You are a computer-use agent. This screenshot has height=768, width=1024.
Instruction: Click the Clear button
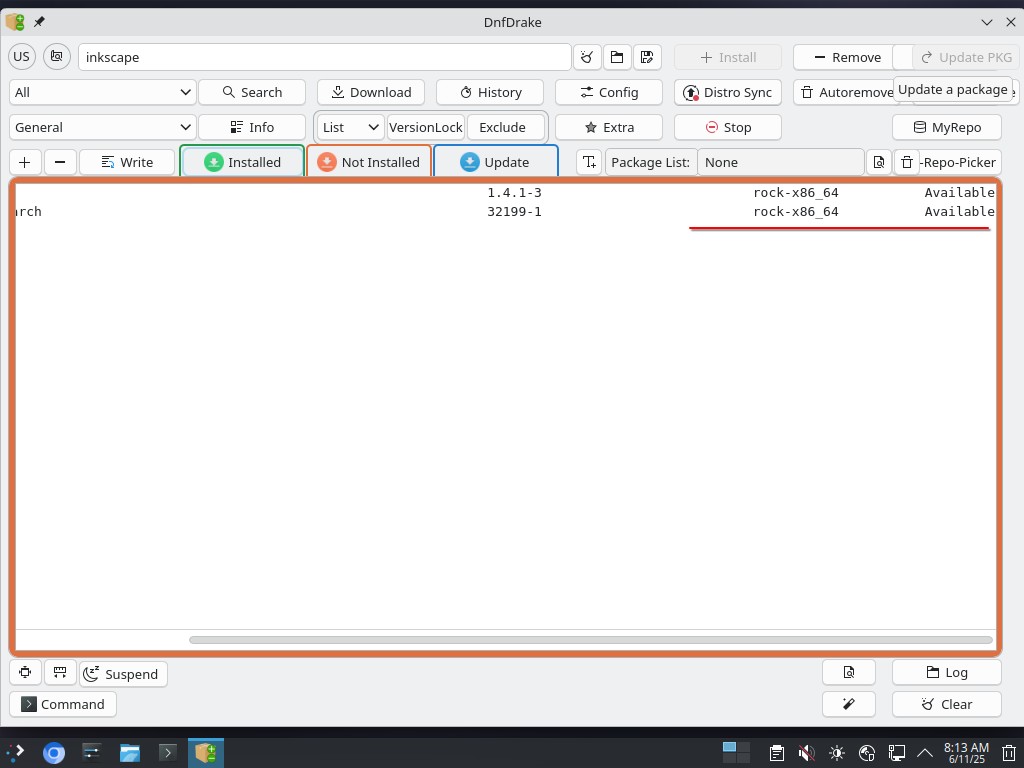(x=946, y=704)
